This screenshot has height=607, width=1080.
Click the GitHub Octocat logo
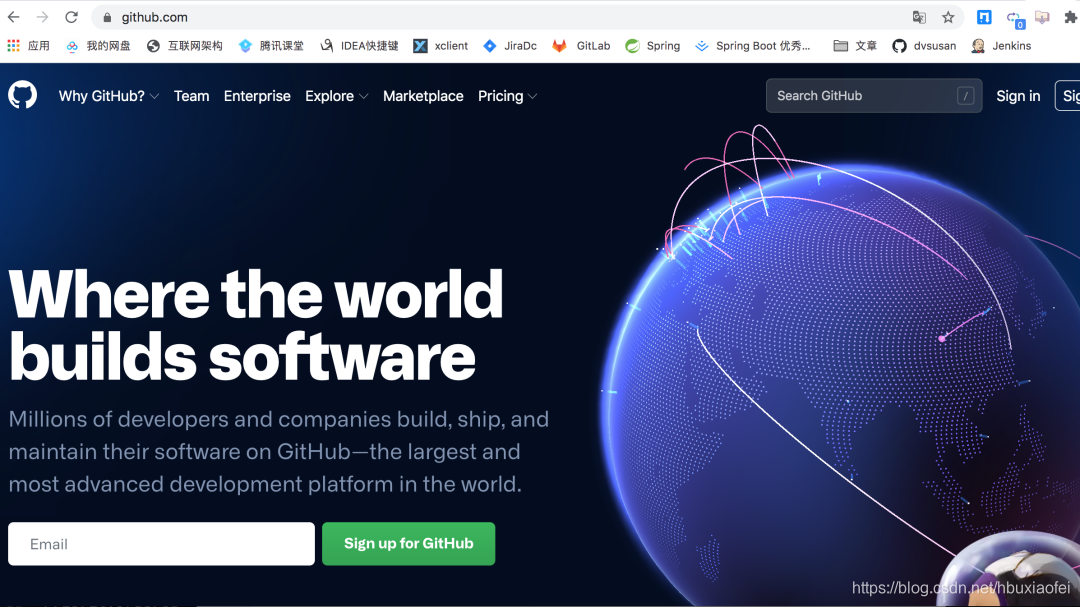pyautogui.click(x=23, y=95)
